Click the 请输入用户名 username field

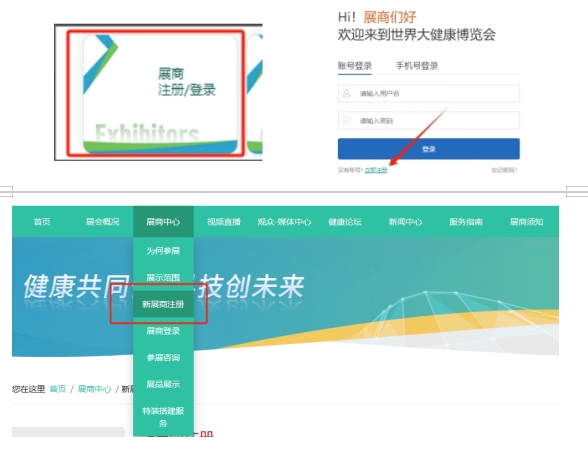coord(429,93)
